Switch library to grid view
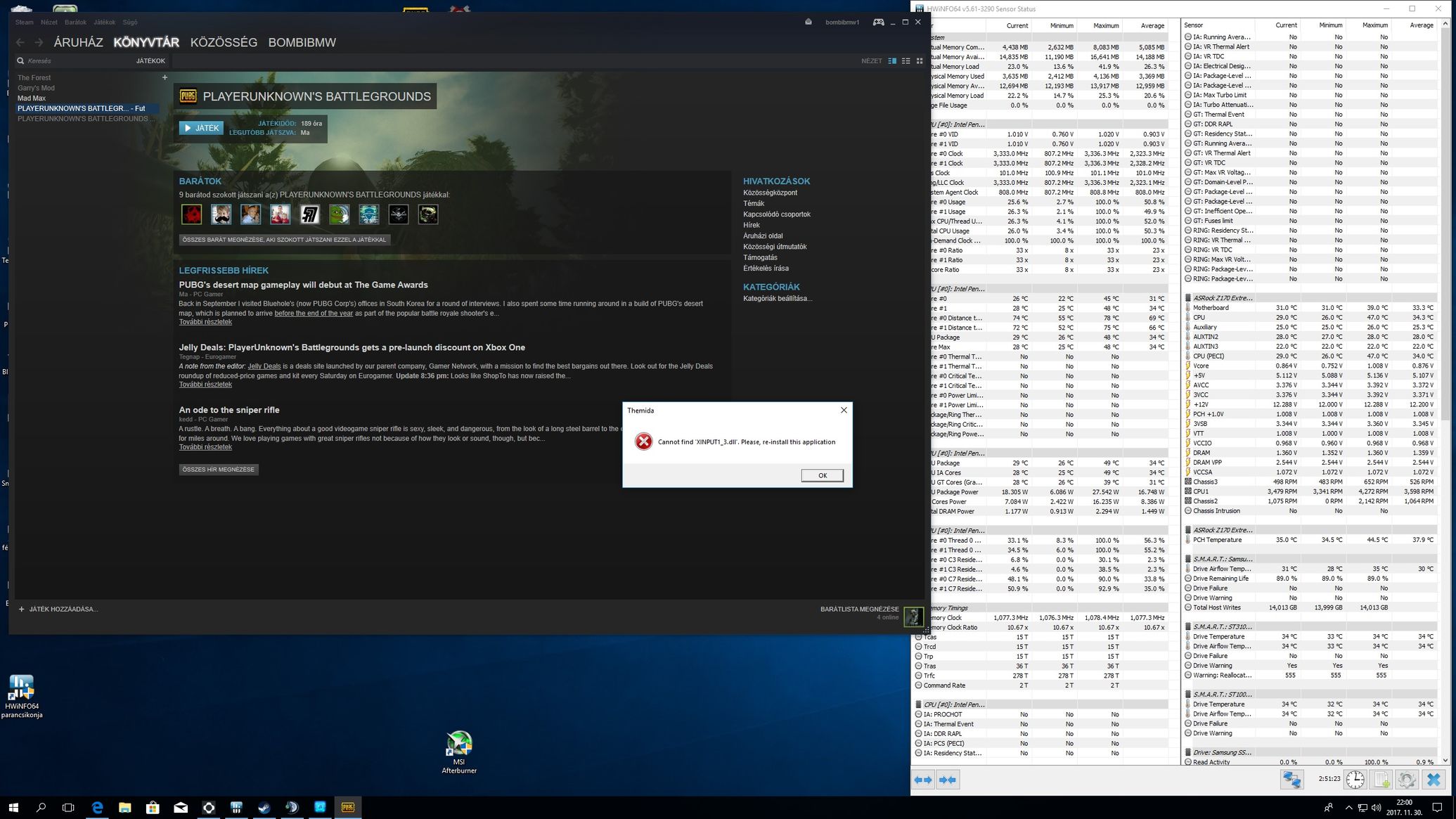Screen dimensions: 1456x819 [x=920, y=61]
